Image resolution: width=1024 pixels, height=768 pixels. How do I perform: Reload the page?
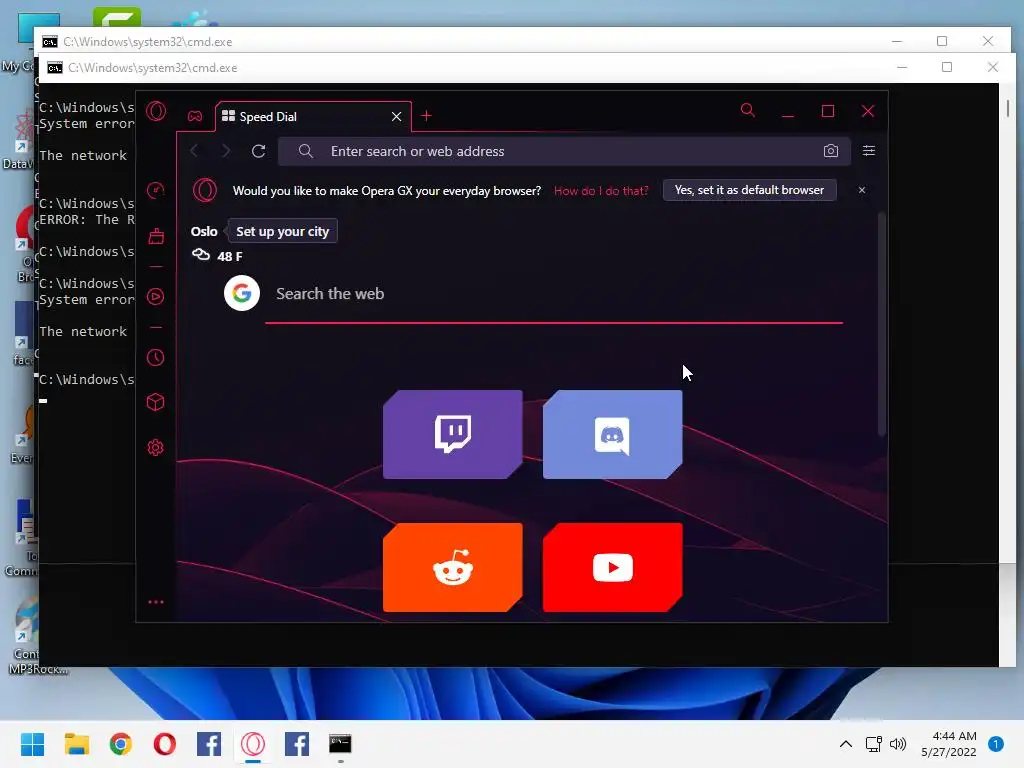point(259,151)
